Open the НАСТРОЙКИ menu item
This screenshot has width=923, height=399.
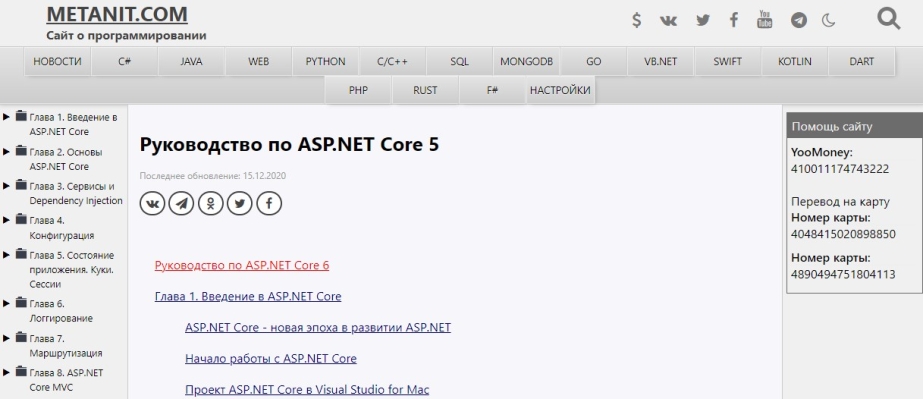(x=560, y=90)
